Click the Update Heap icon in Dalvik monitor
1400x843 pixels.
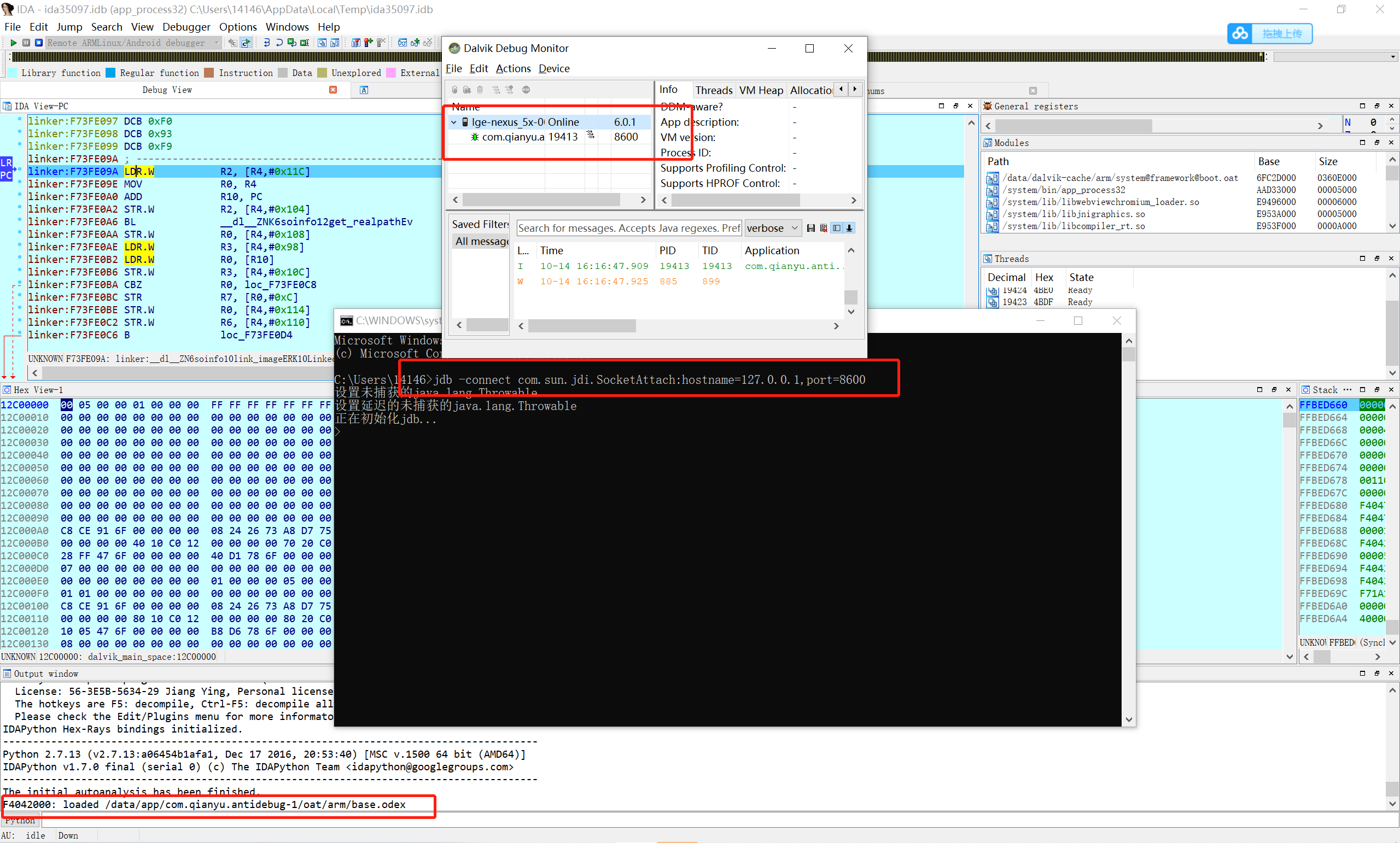click(454, 90)
